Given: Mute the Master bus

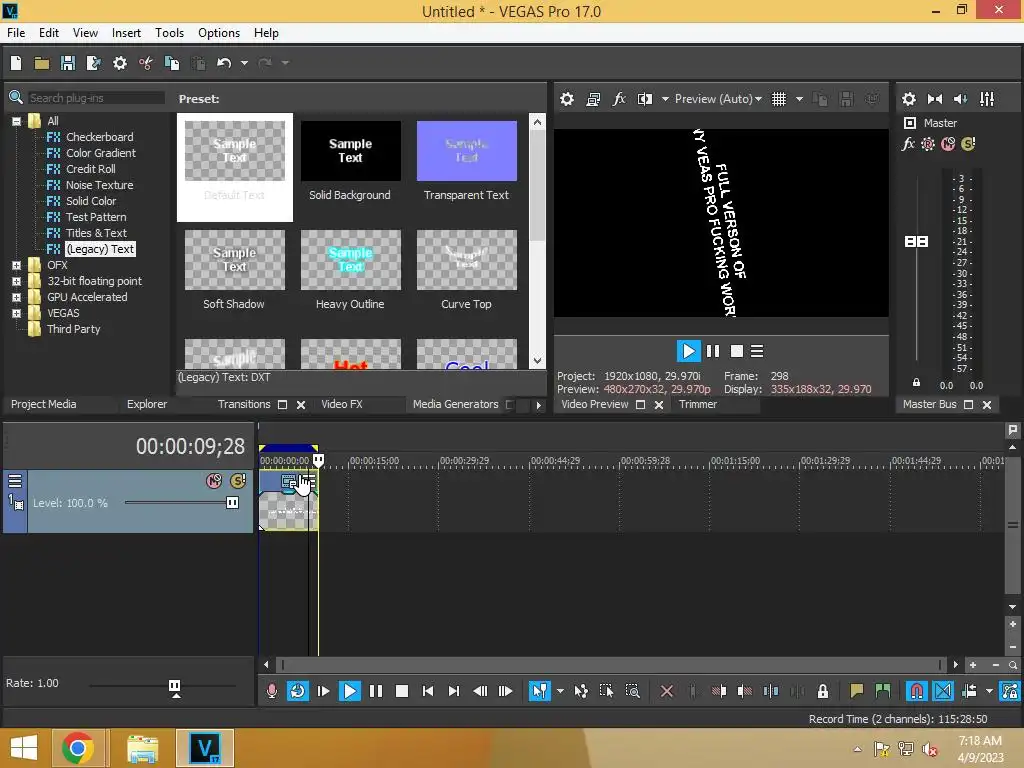Looking at the screenshot, I should [x=948, y=144].
